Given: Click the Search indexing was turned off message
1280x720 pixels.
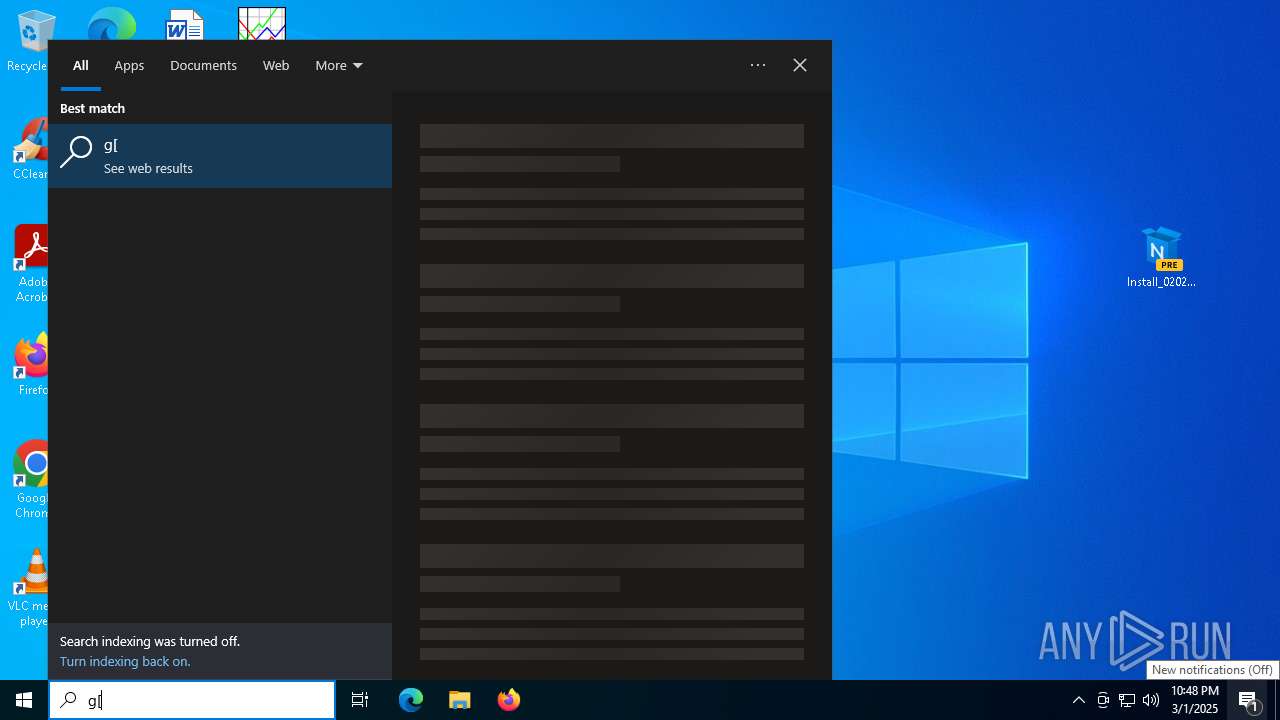Looking at the screenshot, I should pos(150,642).
